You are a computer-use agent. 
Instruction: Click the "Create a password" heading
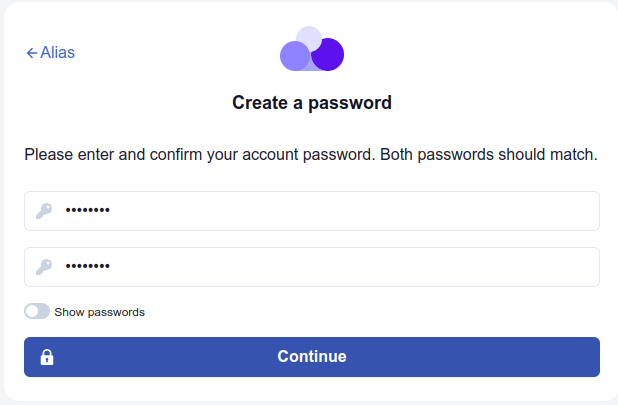point(312,102)
